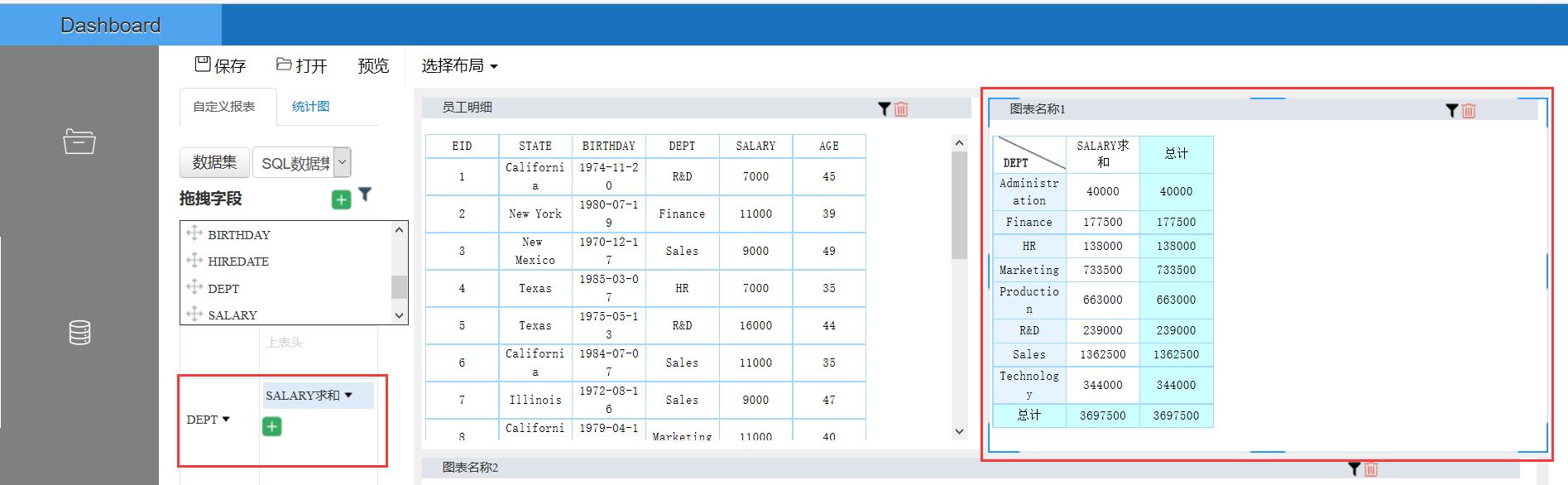Delete the 图表名称1 panel with the trash icon
Viewport: 1568px width, 485px height.
click(1469, 110)
